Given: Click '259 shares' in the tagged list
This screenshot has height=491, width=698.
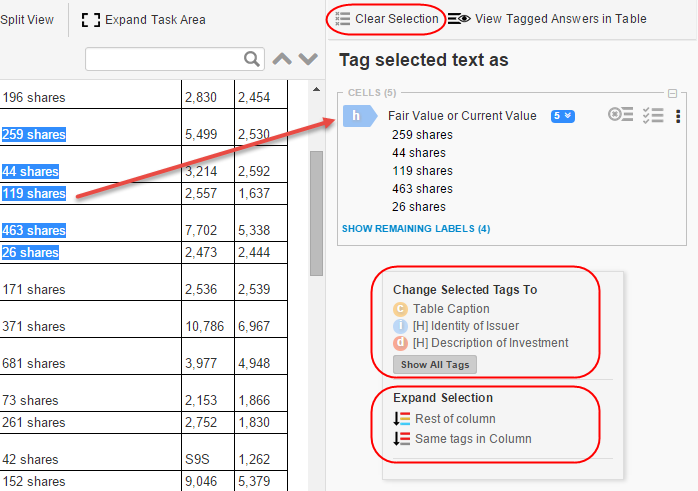Looking at the screenshot, I should [x=422, y=135].
